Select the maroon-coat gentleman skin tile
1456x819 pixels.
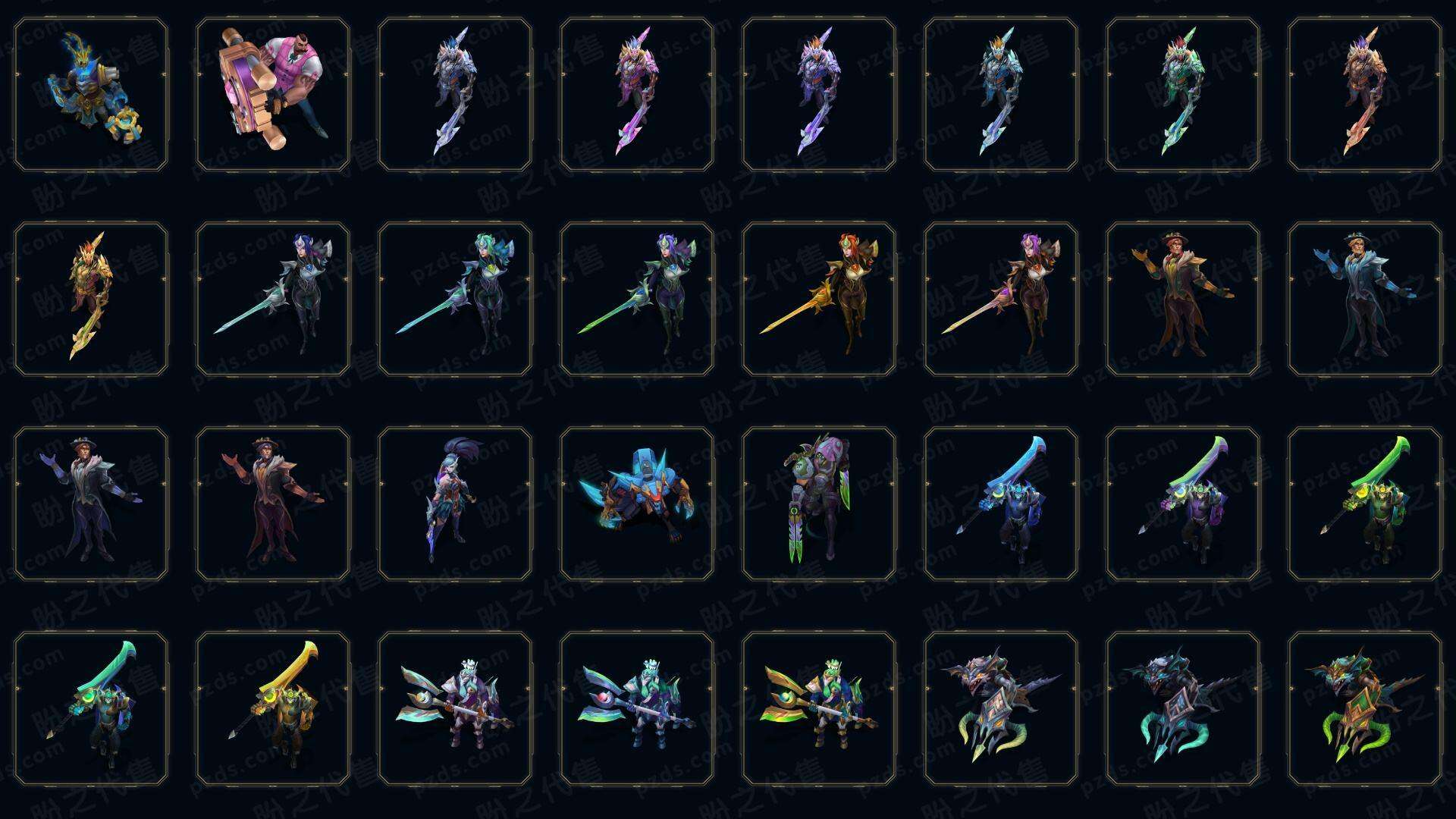click(x=273, y=504)
